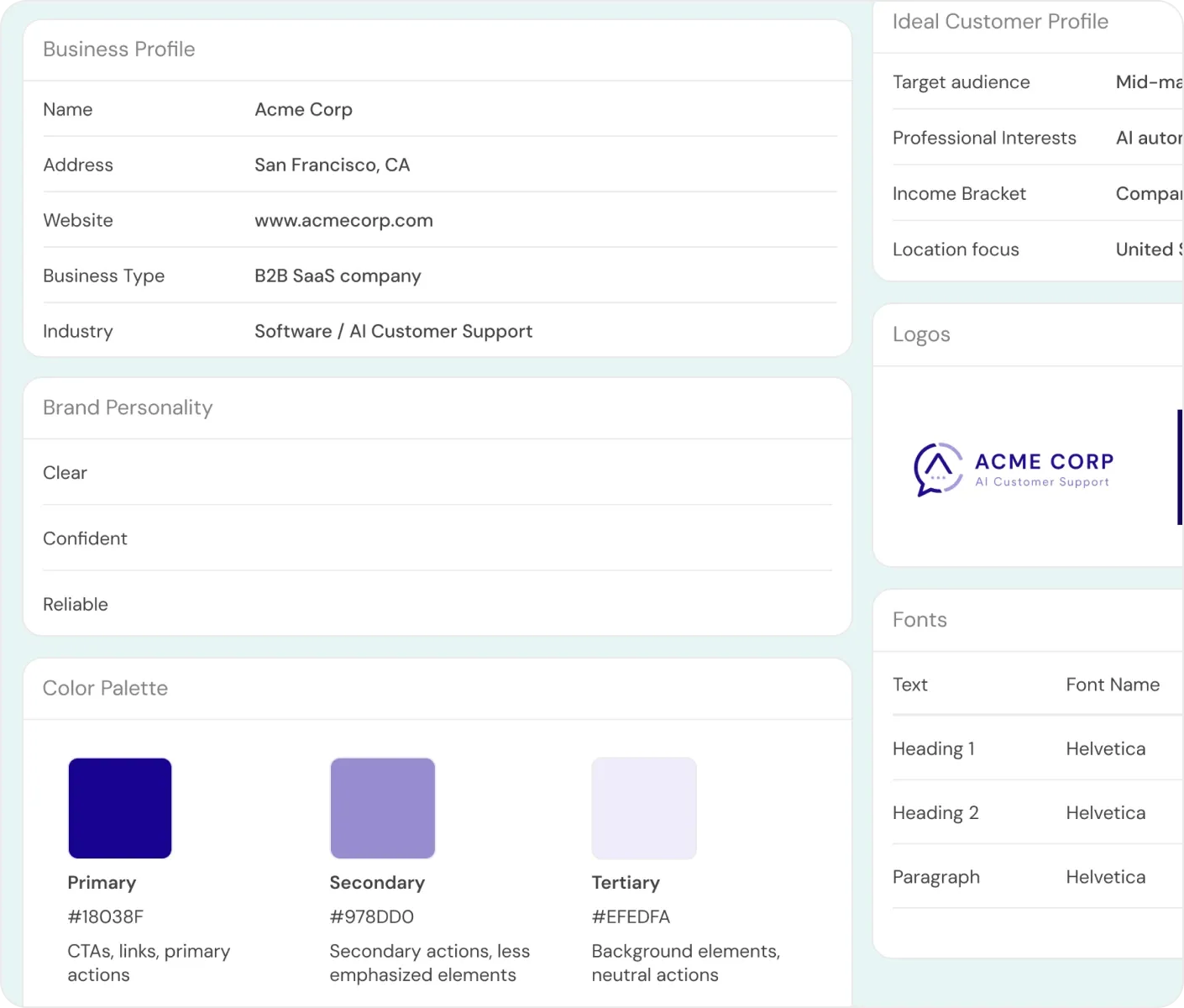
Task: Click the 'Heading 1' font row label
Action: point(934,748)
